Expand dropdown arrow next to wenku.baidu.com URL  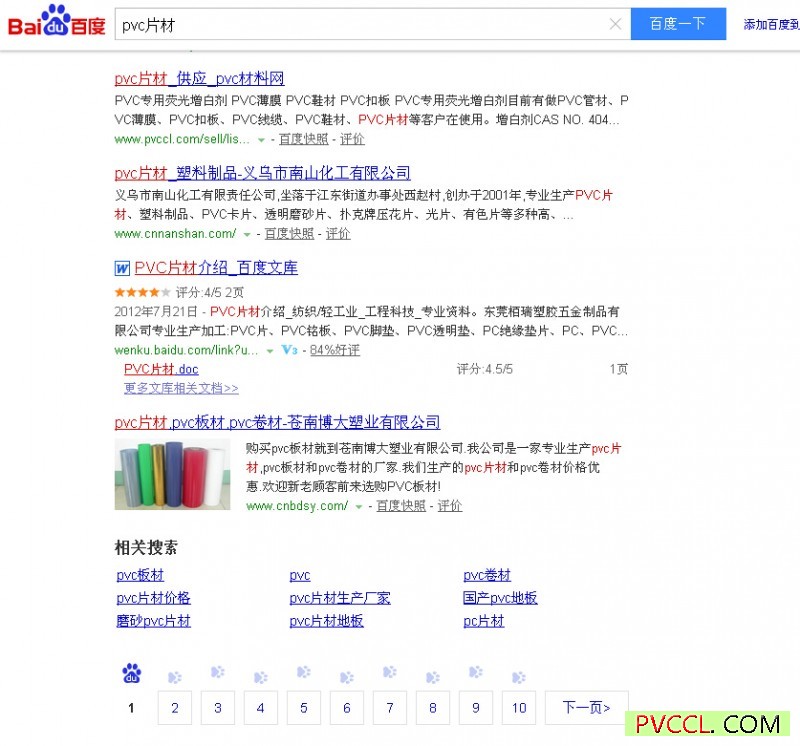click(x=270, y=351)
